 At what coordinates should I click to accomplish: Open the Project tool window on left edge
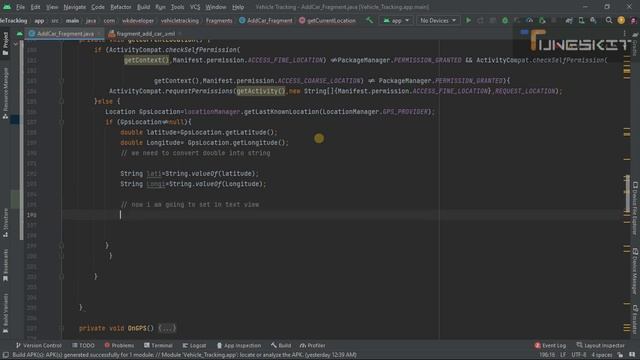(5, 44)
